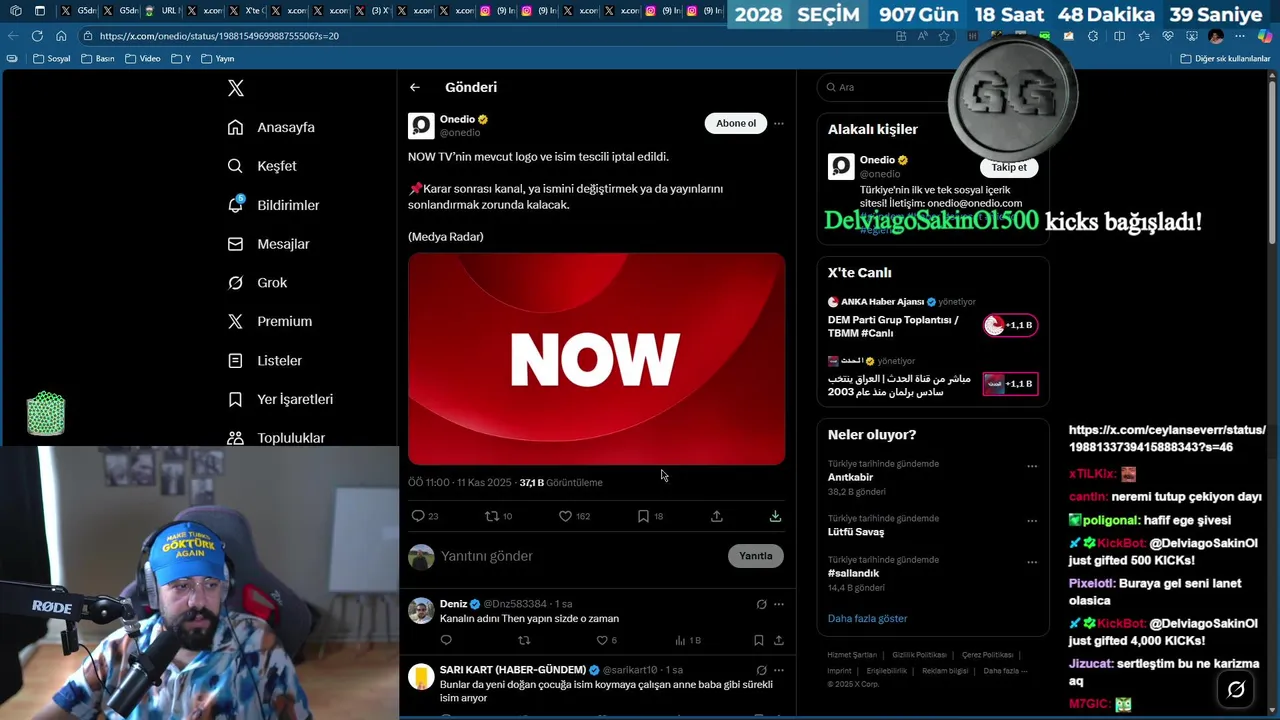The width and height of the screenshot is (1280, 720).
Task: Open the browser profile avatar
Action: [1216, 36]
